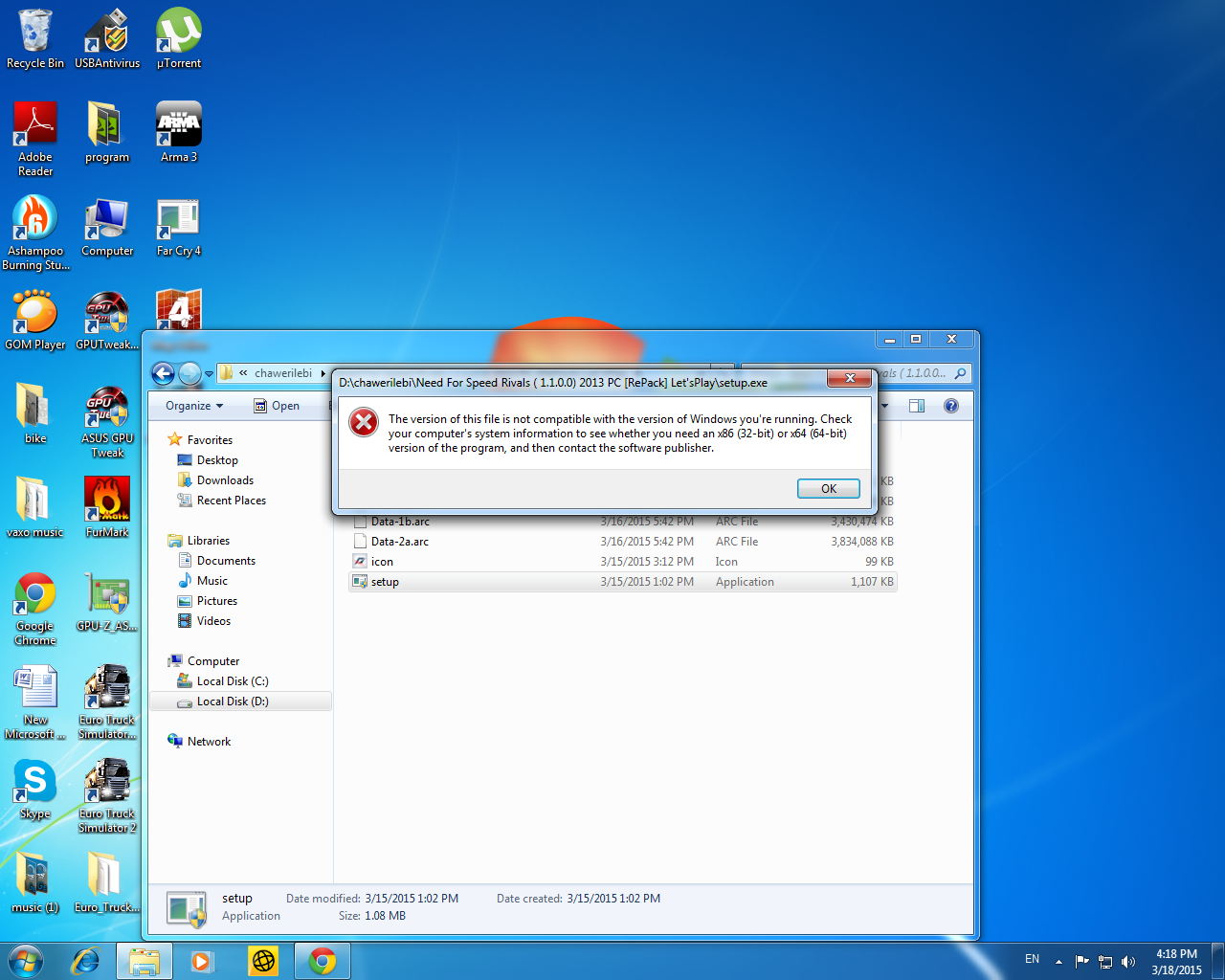Viewport: 1225px width, 980px height.
Task: Close the error dialog with X button
Action: pyautogui.click(x=850, y=379)
